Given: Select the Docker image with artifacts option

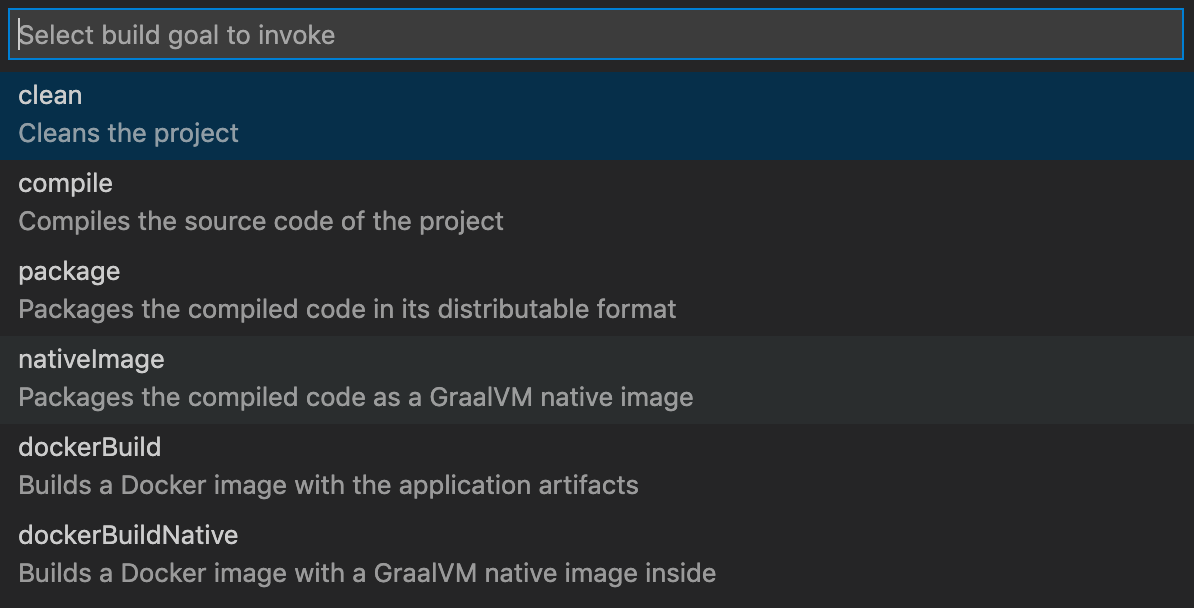Looking at the screenshot, I should (x=597, y=468).
